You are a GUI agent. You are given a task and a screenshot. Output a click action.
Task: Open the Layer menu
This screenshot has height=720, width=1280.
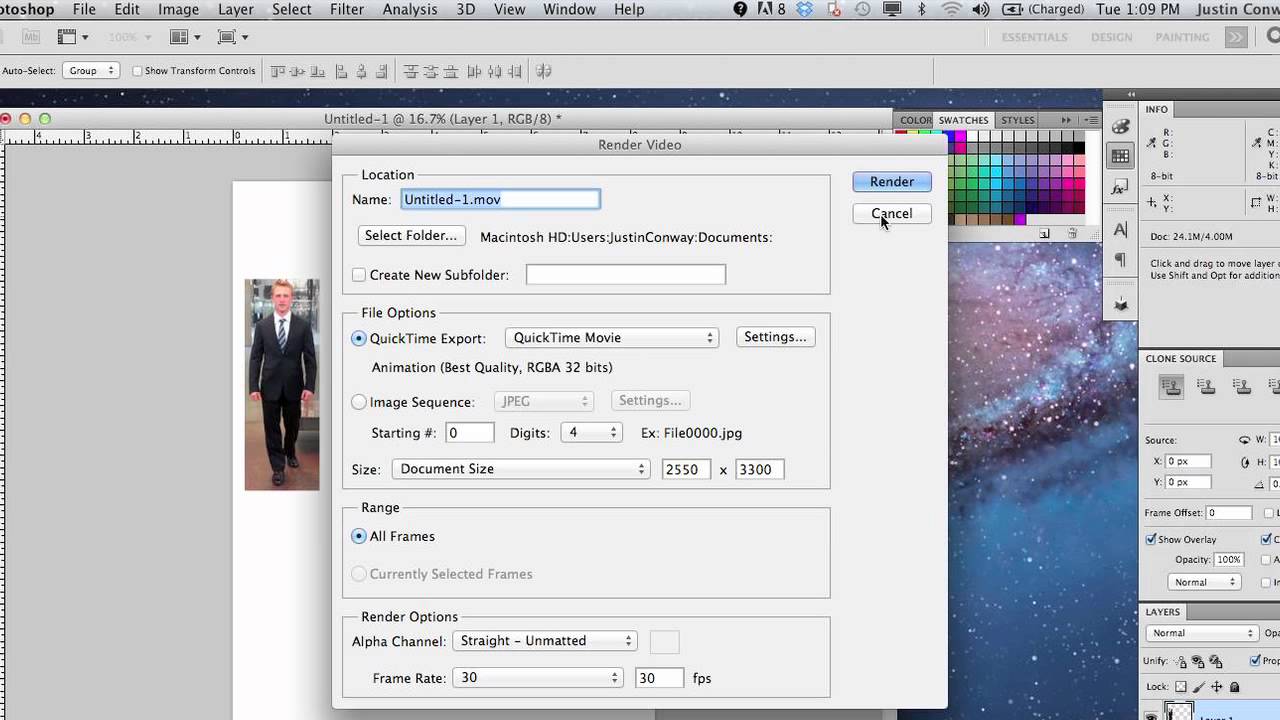coord(236,9)
